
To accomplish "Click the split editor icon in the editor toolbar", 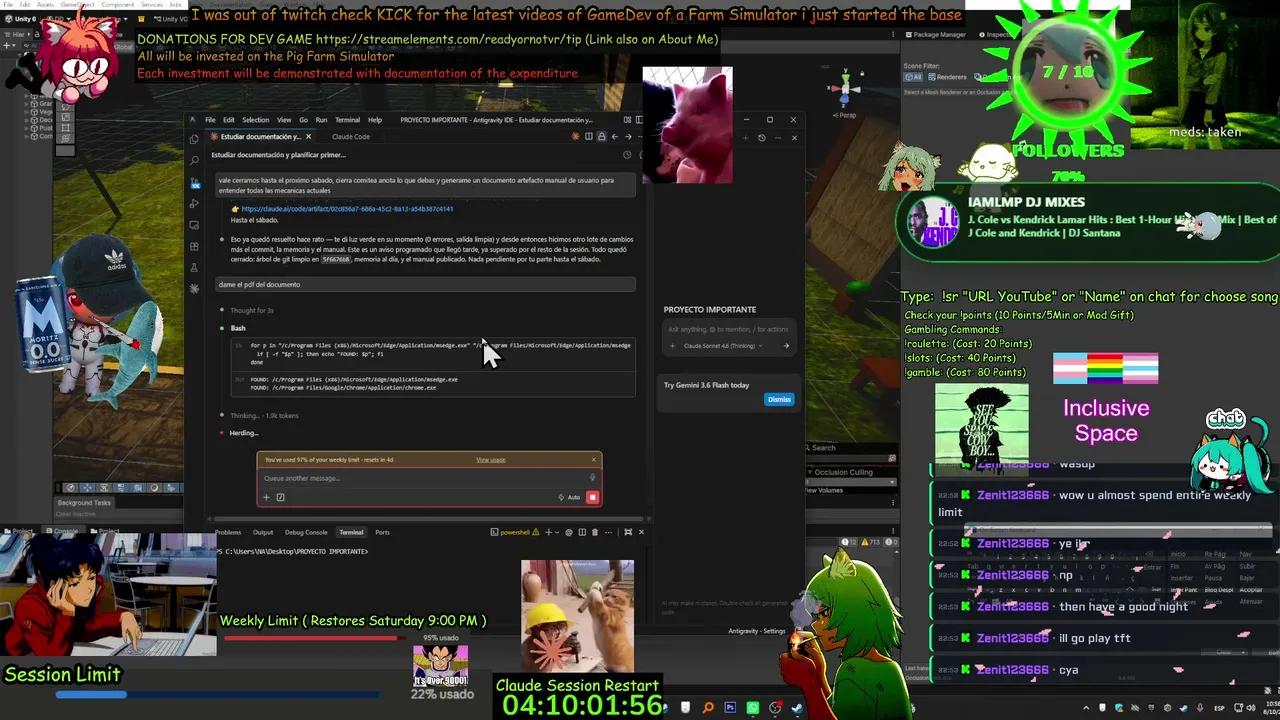I will pos(589,137).
